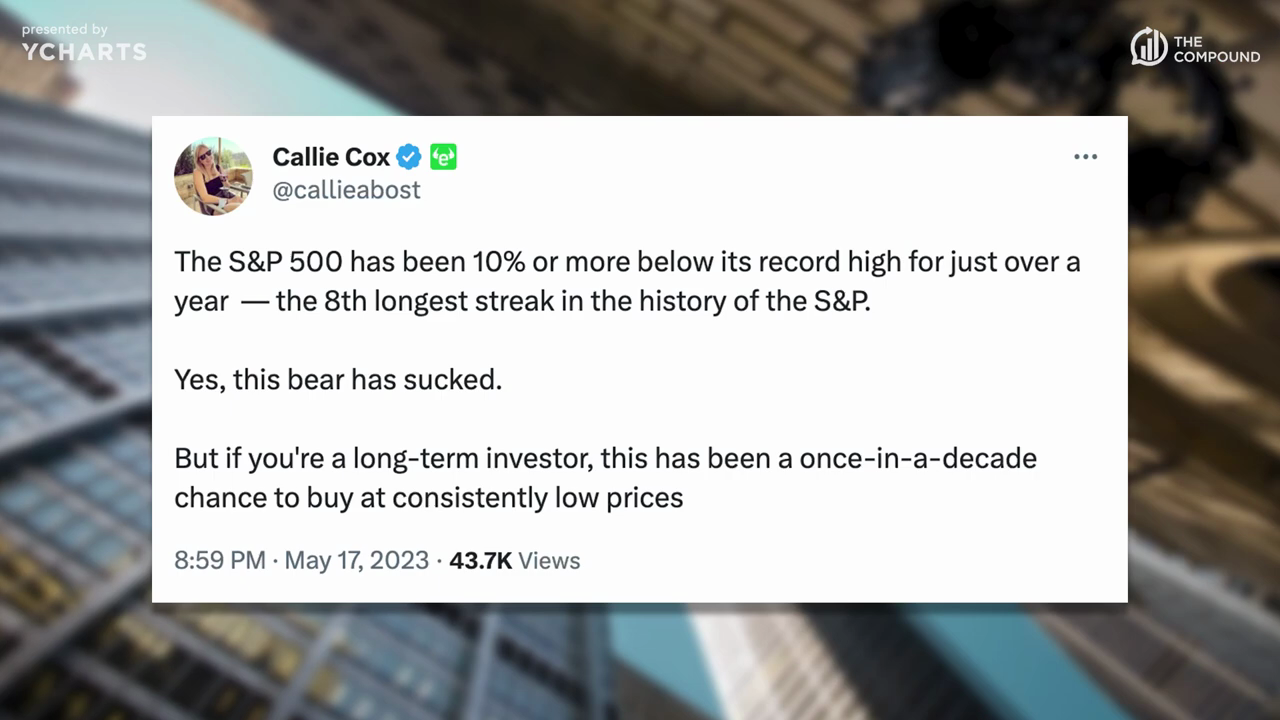1280x720 pixels.
Task: Open Callie Cox's profile photo
Action: pyautogui.click(x=213, y=176)
